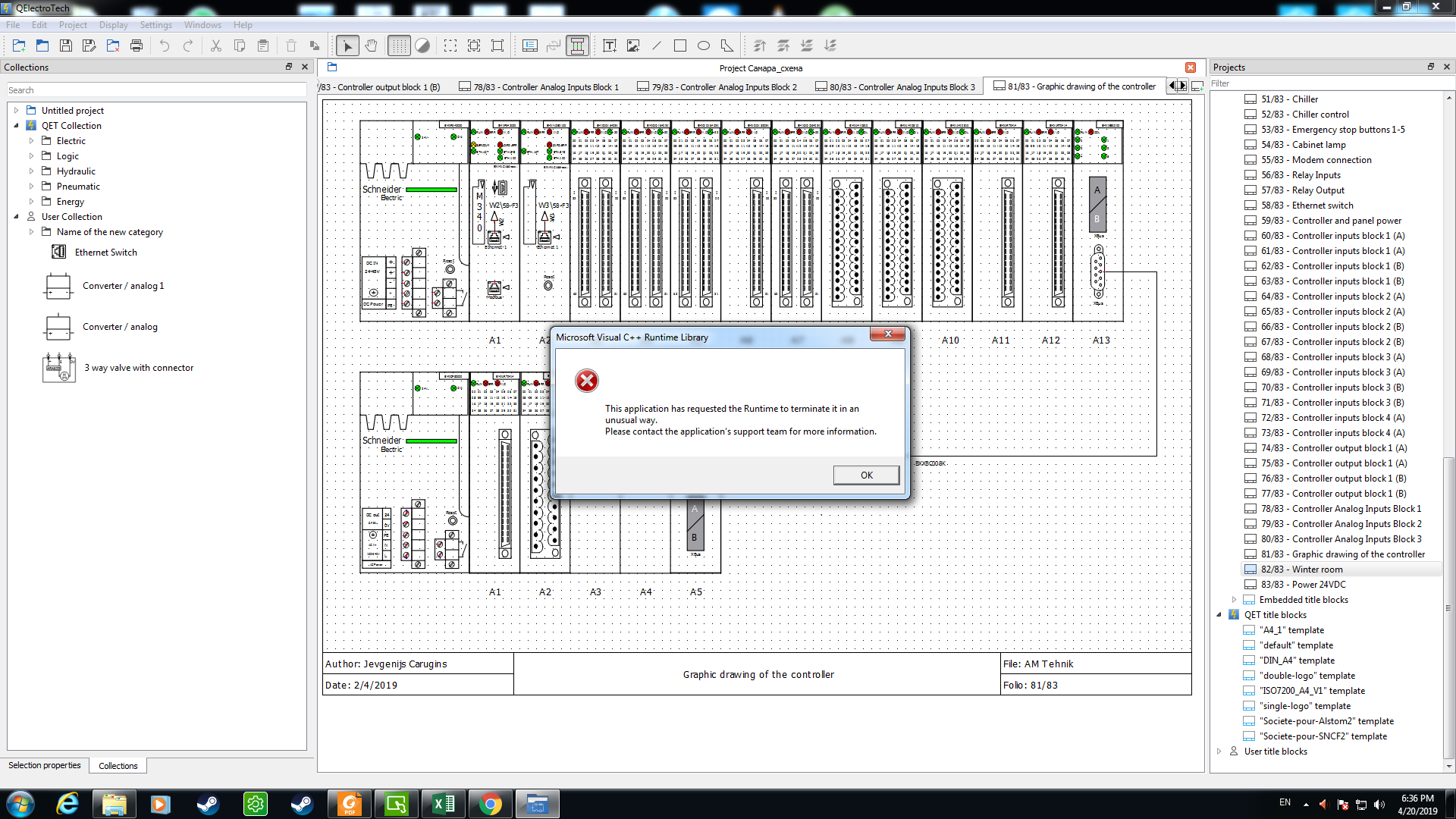Toggle the selection pointer mode
Screen dimensions: 1456x819
point(347,46)
